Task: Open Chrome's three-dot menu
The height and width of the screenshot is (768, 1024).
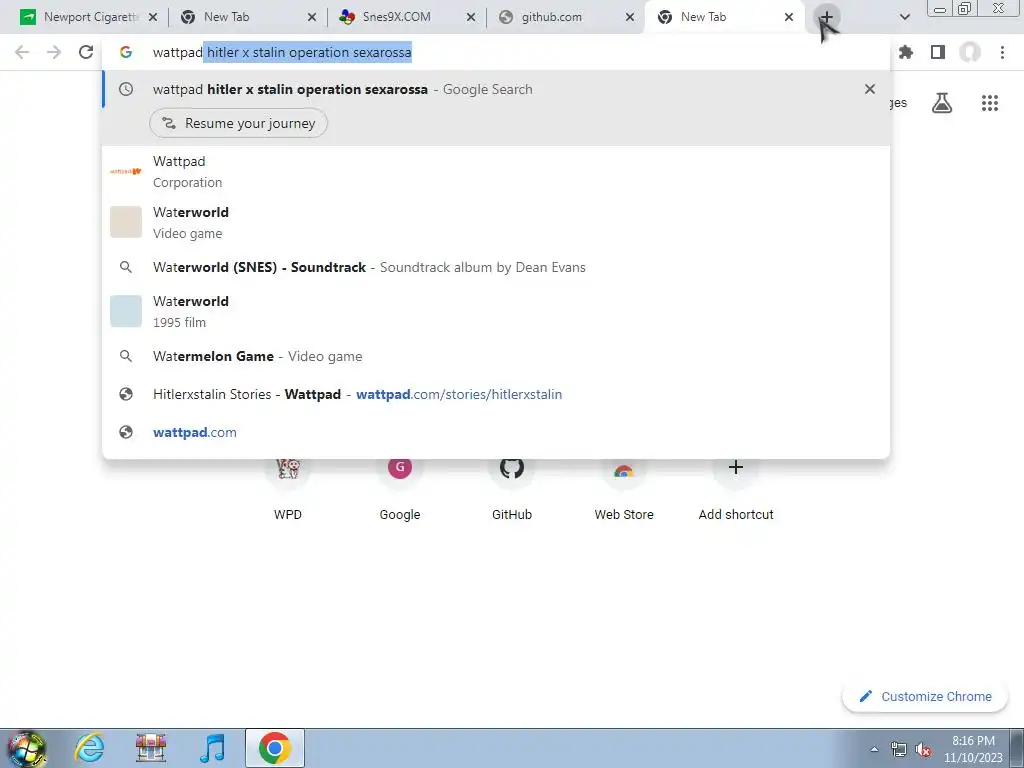Action: pos(1002,52)
